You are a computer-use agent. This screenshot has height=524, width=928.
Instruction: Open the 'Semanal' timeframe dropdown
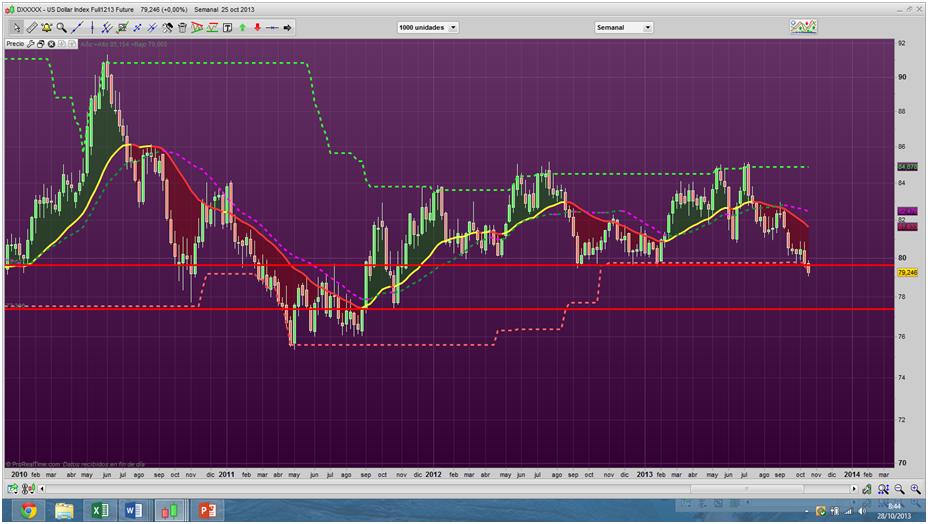pyautogui.click(x=623, y=27)
